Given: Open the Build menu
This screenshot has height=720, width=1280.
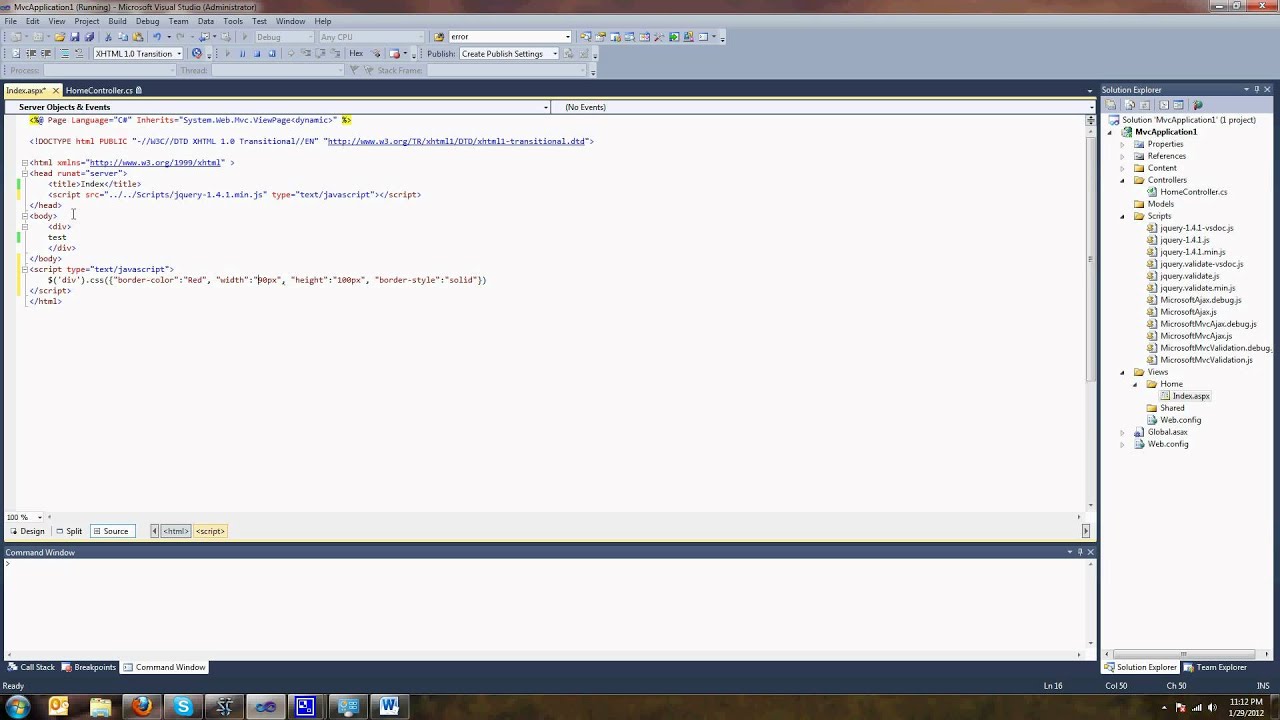Looking at the screenshot, I should pos(117,21).
